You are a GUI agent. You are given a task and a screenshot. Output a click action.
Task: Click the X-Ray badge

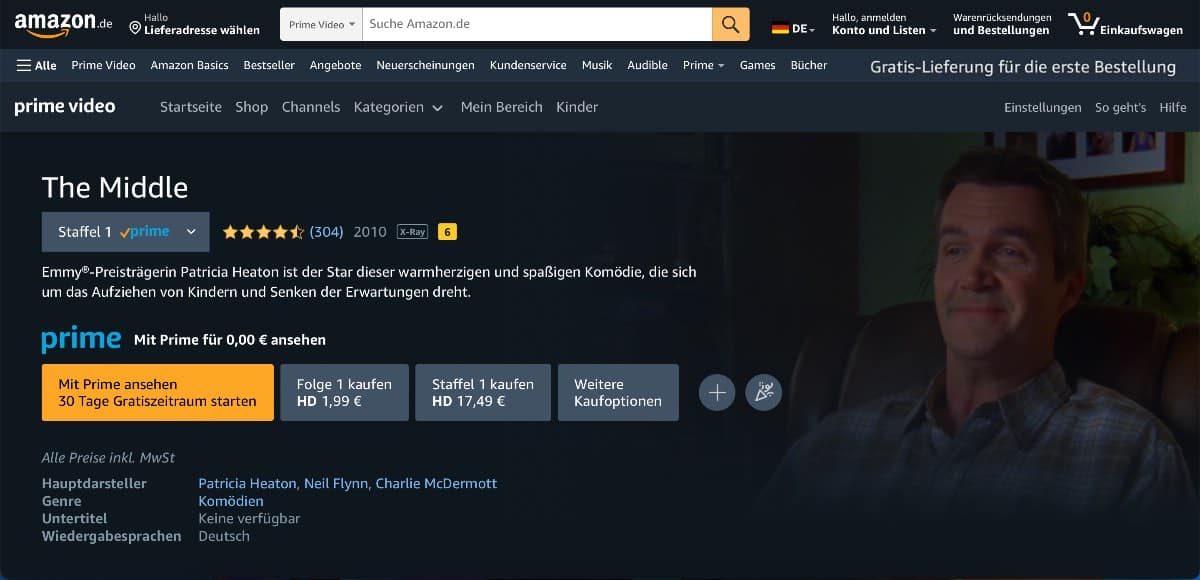(x=412, y=232)
